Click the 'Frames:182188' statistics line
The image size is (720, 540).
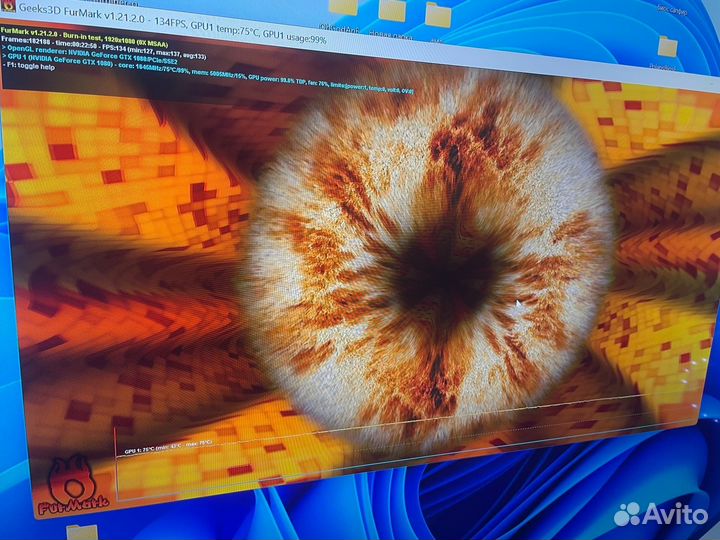[103, 48]
